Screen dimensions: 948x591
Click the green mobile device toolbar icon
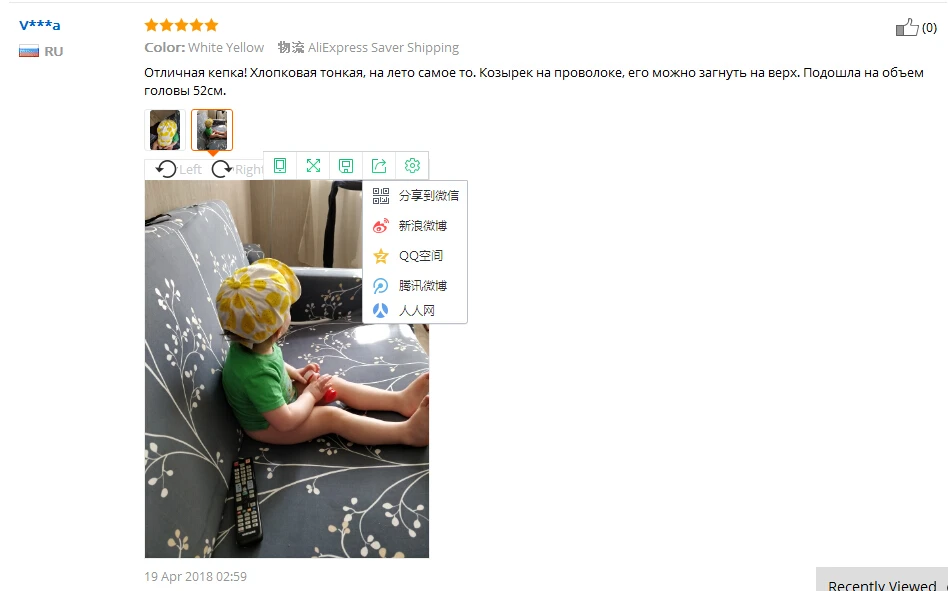click(x=280, y=166)
